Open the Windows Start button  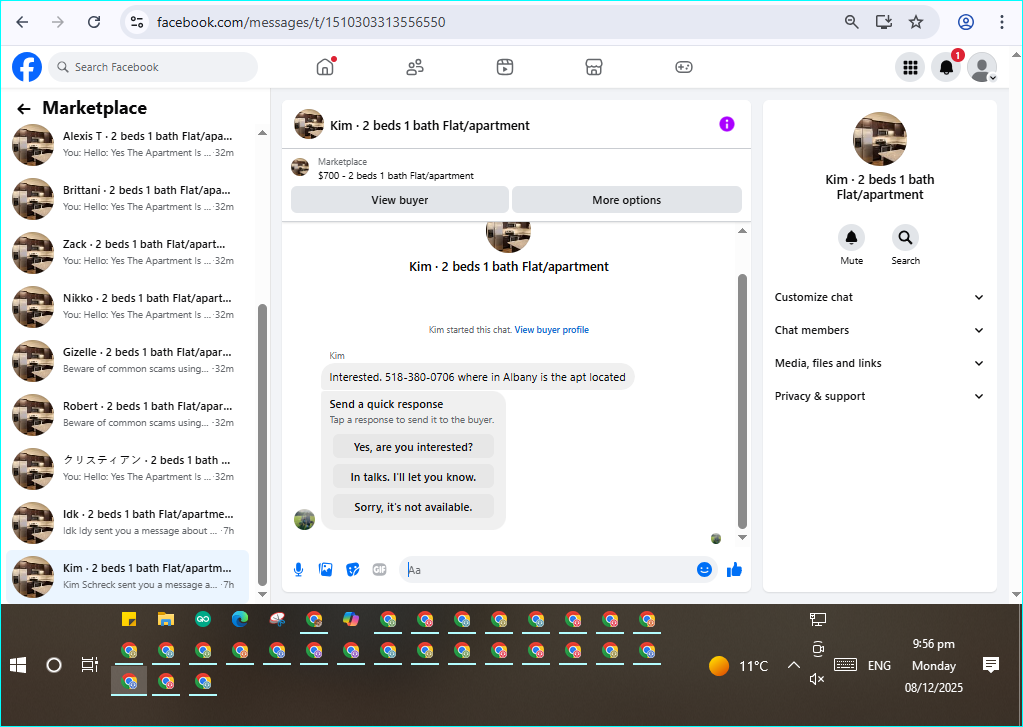(18, 666)
